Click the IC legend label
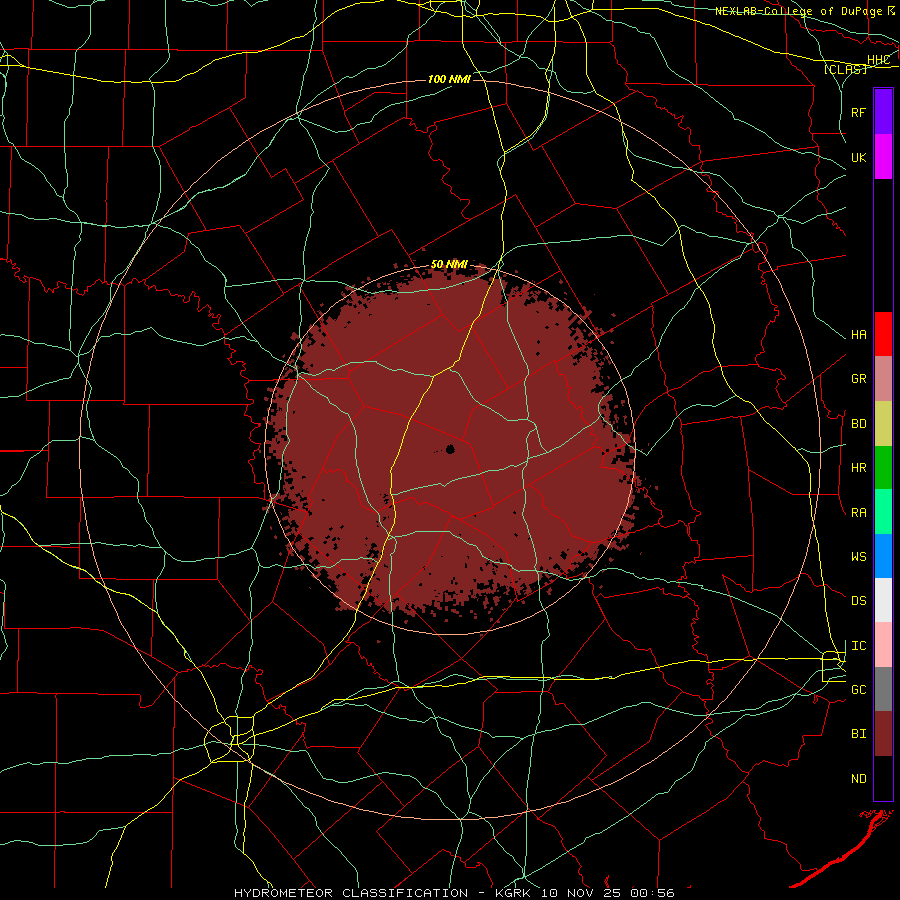Screen dimensions: 900x900 coord(859,646)
